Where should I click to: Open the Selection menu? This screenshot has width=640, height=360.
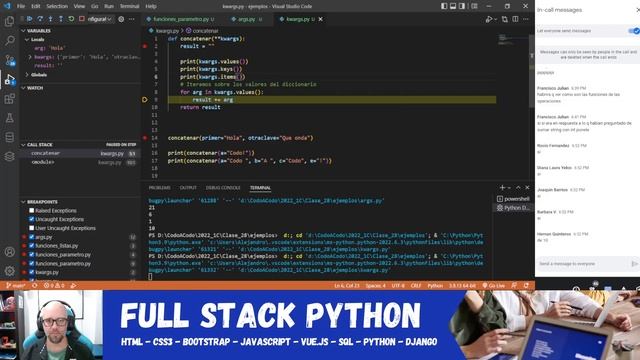pyautogui.click(x=57, y=6)
